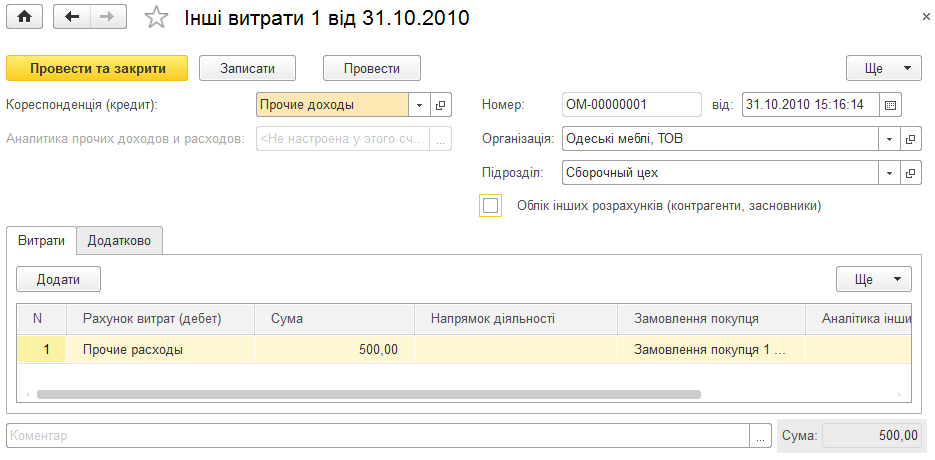This screenshot has width=935, height=460.
Task: Expand the Підрозділ dropdown list
Action: (889, 174)
